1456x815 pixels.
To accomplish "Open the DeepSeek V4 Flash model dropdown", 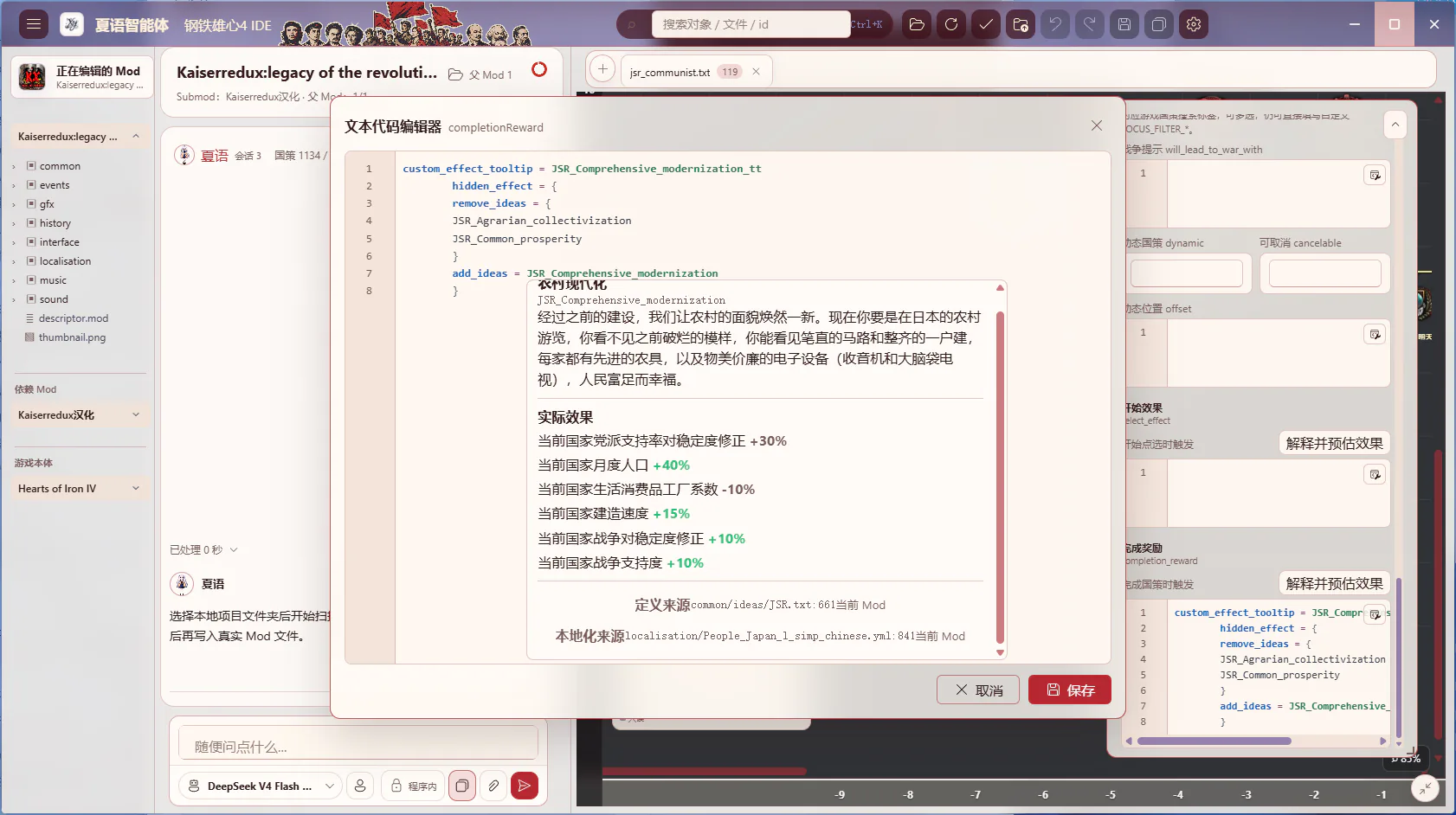I will click(x=260, y=786).
